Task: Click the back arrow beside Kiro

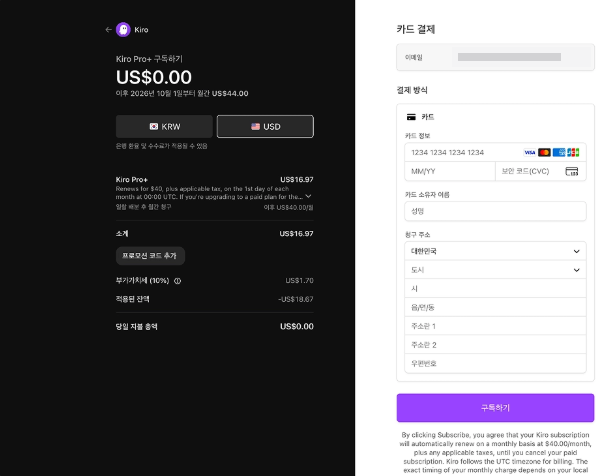Action: click(108, 30)
